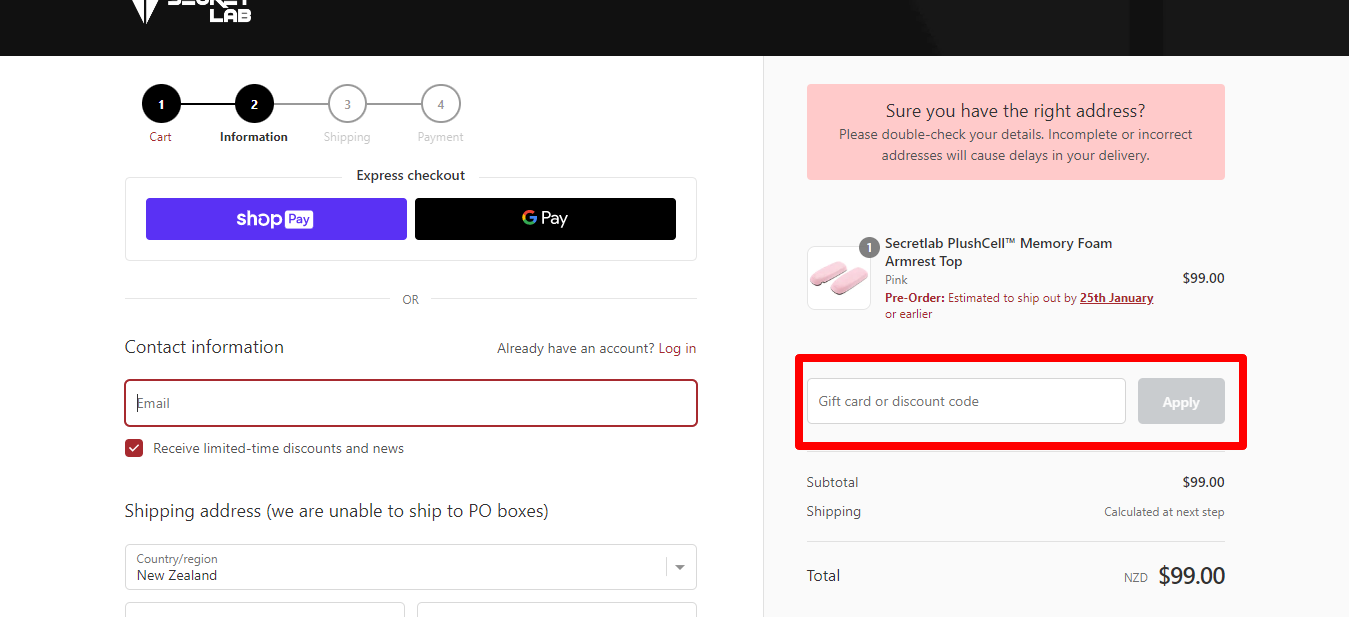Click the Apply discount button
The image size is (1349, 617).
[x=1181, y=401]
